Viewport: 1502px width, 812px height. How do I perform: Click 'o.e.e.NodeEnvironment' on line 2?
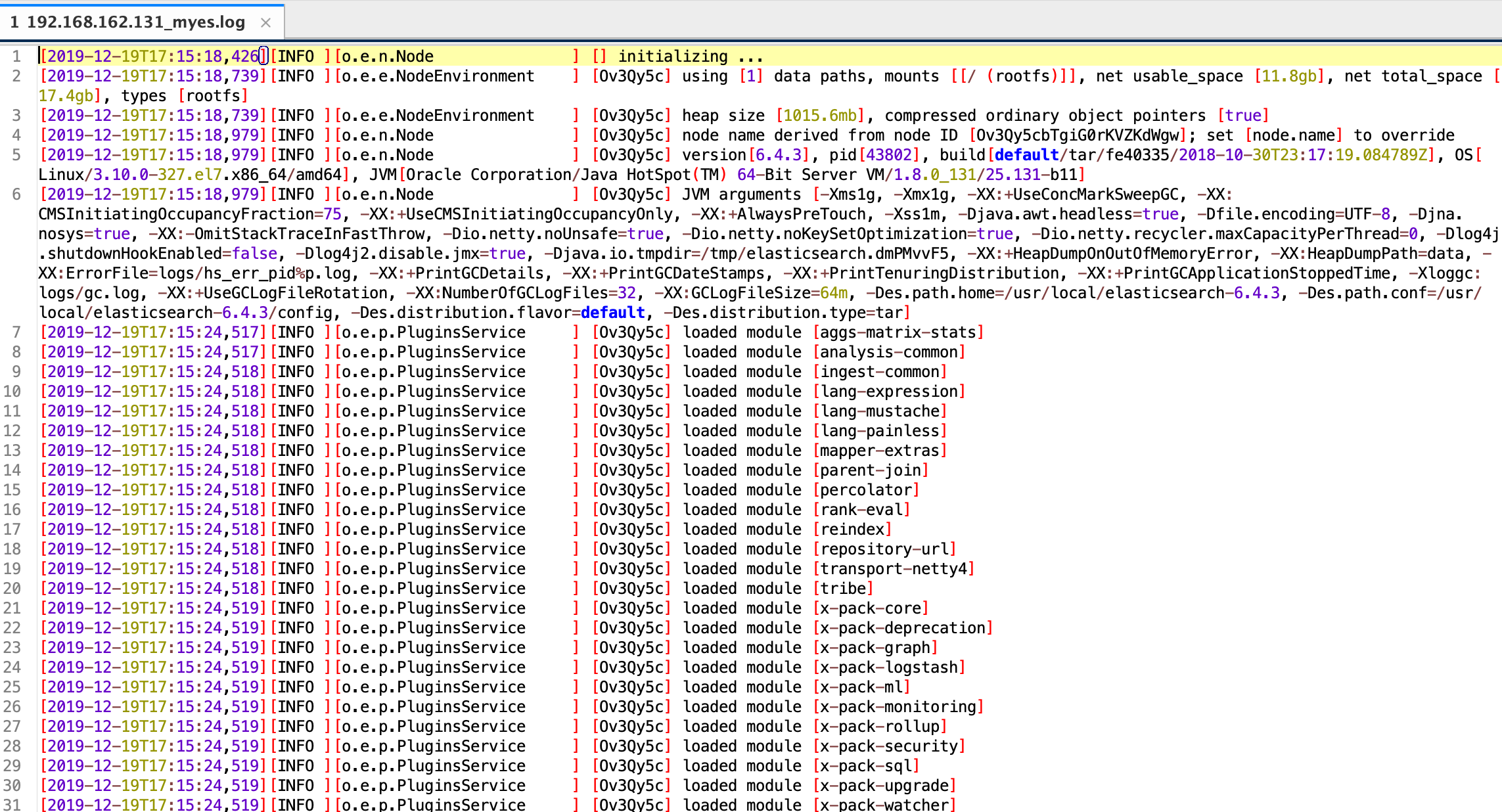[x=438, y=76]
